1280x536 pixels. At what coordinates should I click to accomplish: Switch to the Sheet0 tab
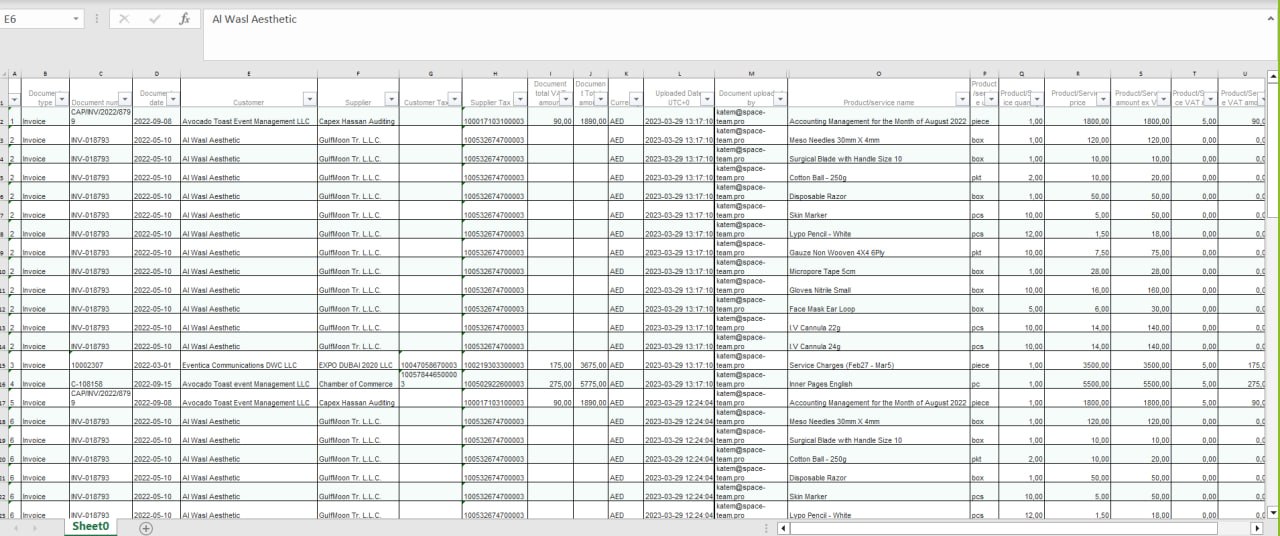(90, 526)
